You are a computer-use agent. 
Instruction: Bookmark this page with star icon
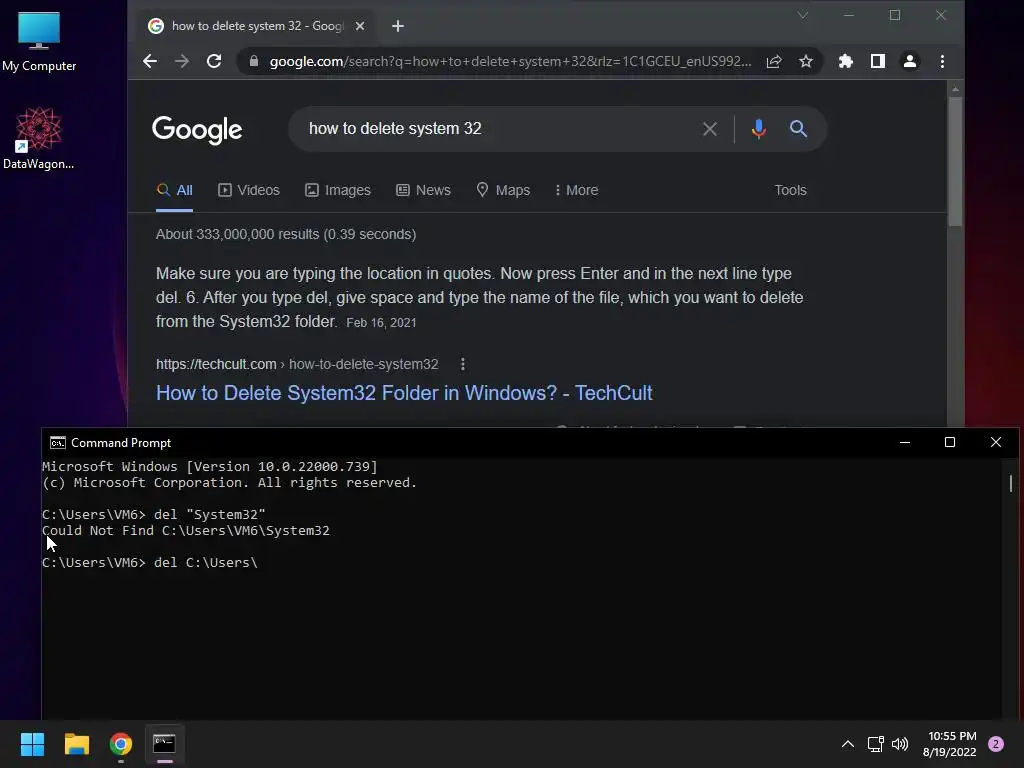[806, 61]
